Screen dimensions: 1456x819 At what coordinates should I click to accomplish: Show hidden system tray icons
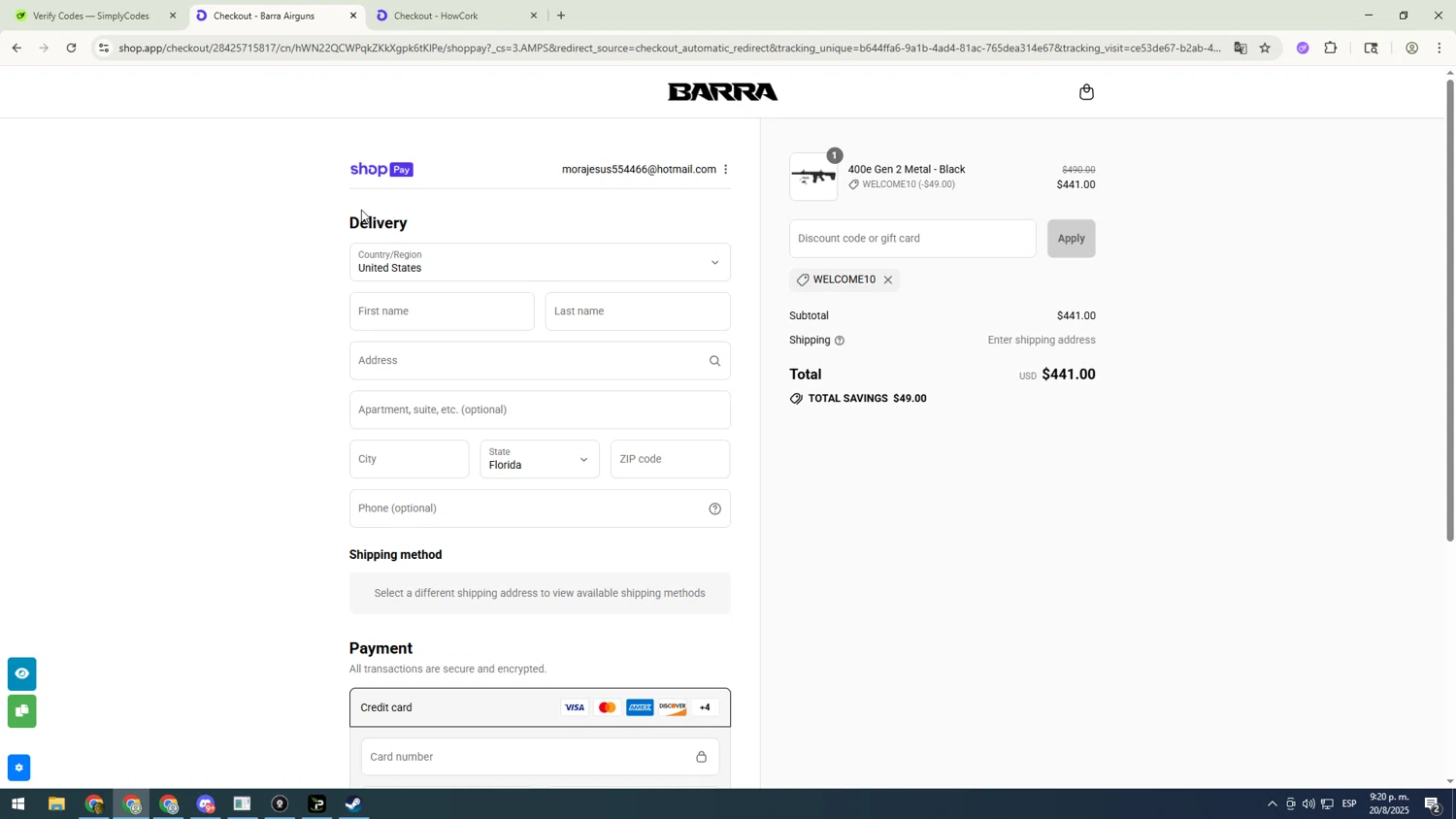tap(1272, 804)
